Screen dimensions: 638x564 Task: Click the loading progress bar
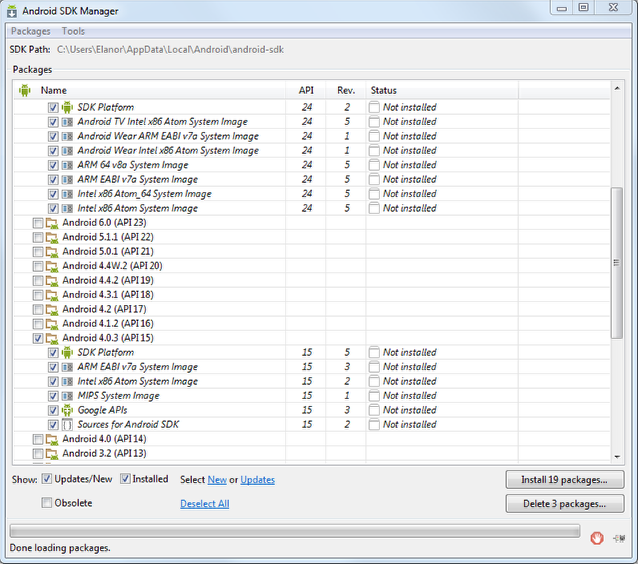tap(295, 531)
